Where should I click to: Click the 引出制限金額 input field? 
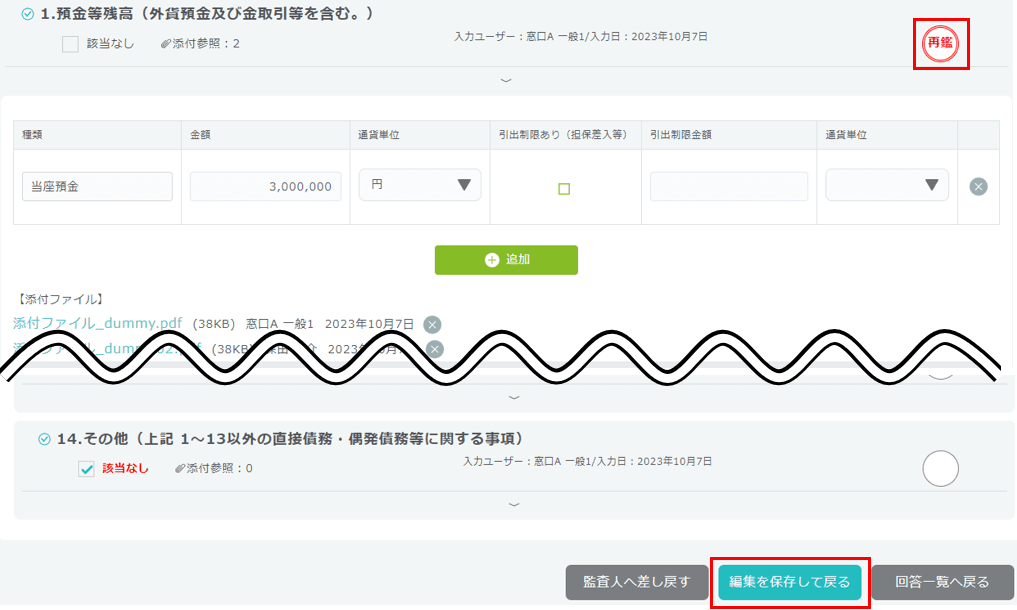(728, 187)
